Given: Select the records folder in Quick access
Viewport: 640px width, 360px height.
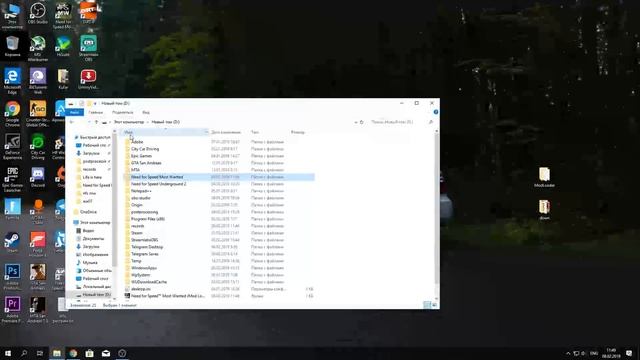Looking at the screenshot, I should tap(89, 169).
